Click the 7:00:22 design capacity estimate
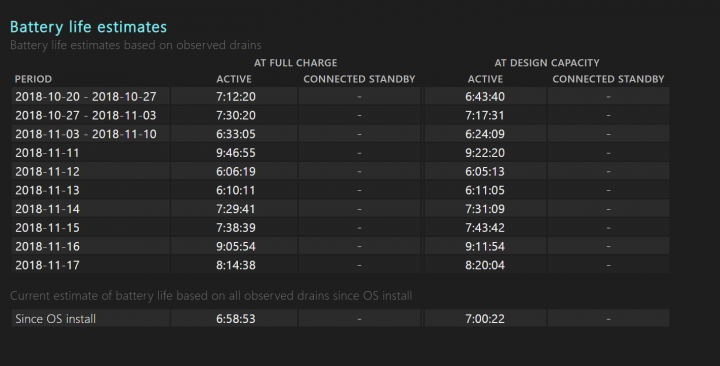This screenshot has height=366, width=720. tap(485, 318)
